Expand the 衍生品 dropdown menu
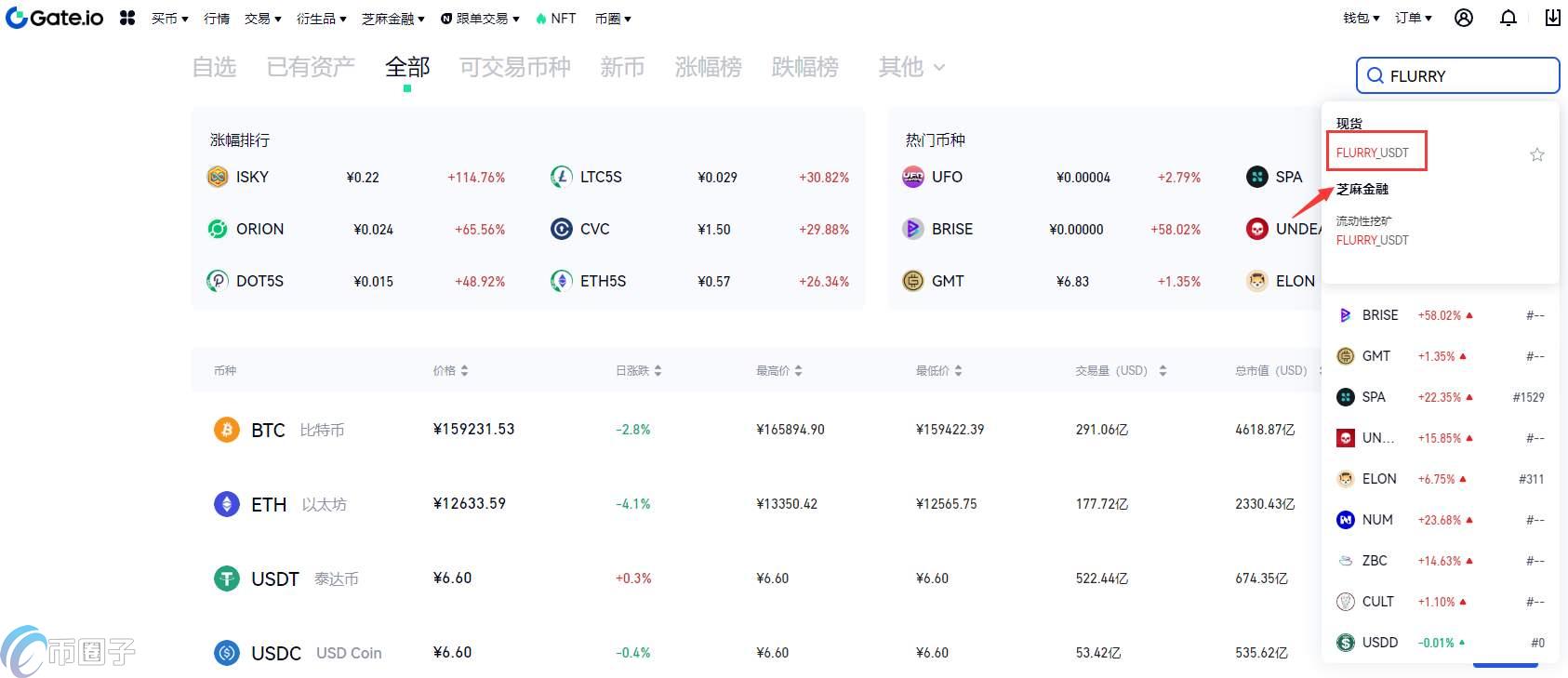1568x678 pixels. point(322,19)
